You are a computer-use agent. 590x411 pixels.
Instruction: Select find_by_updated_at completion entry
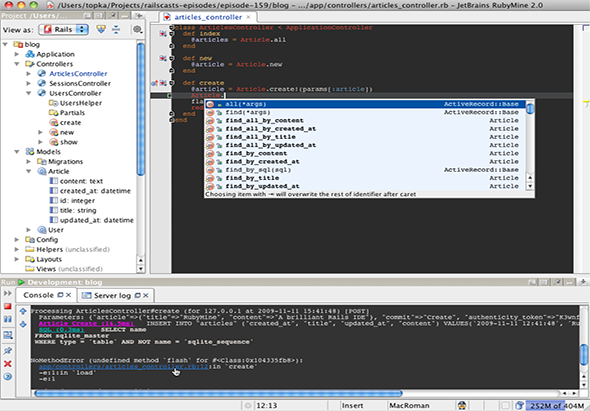pos(365,186)
